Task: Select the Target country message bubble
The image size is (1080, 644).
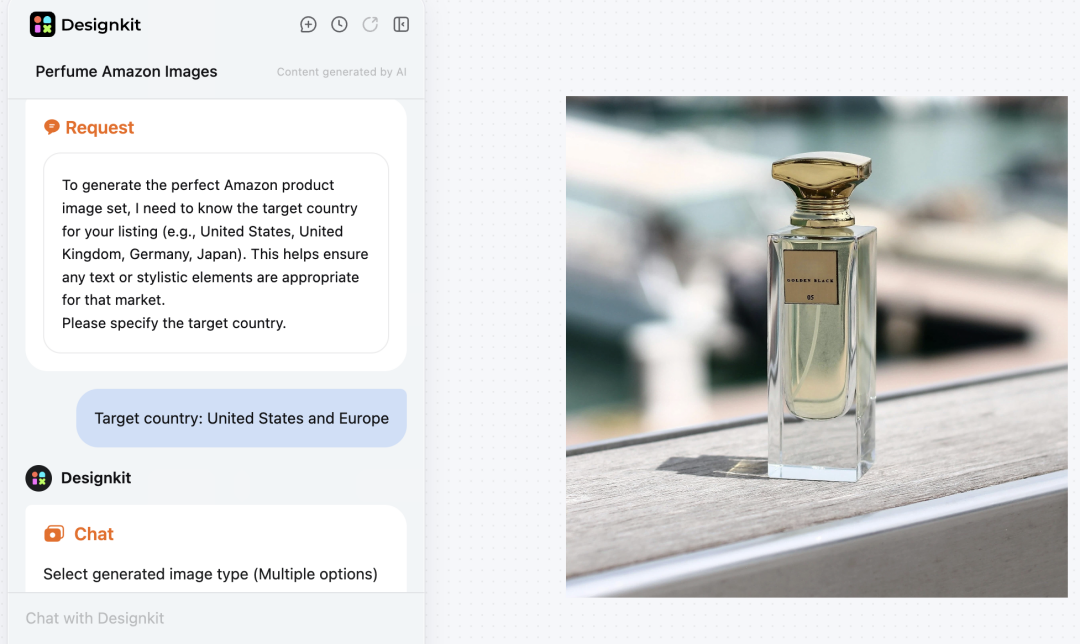Action: [x=241, y=418]
